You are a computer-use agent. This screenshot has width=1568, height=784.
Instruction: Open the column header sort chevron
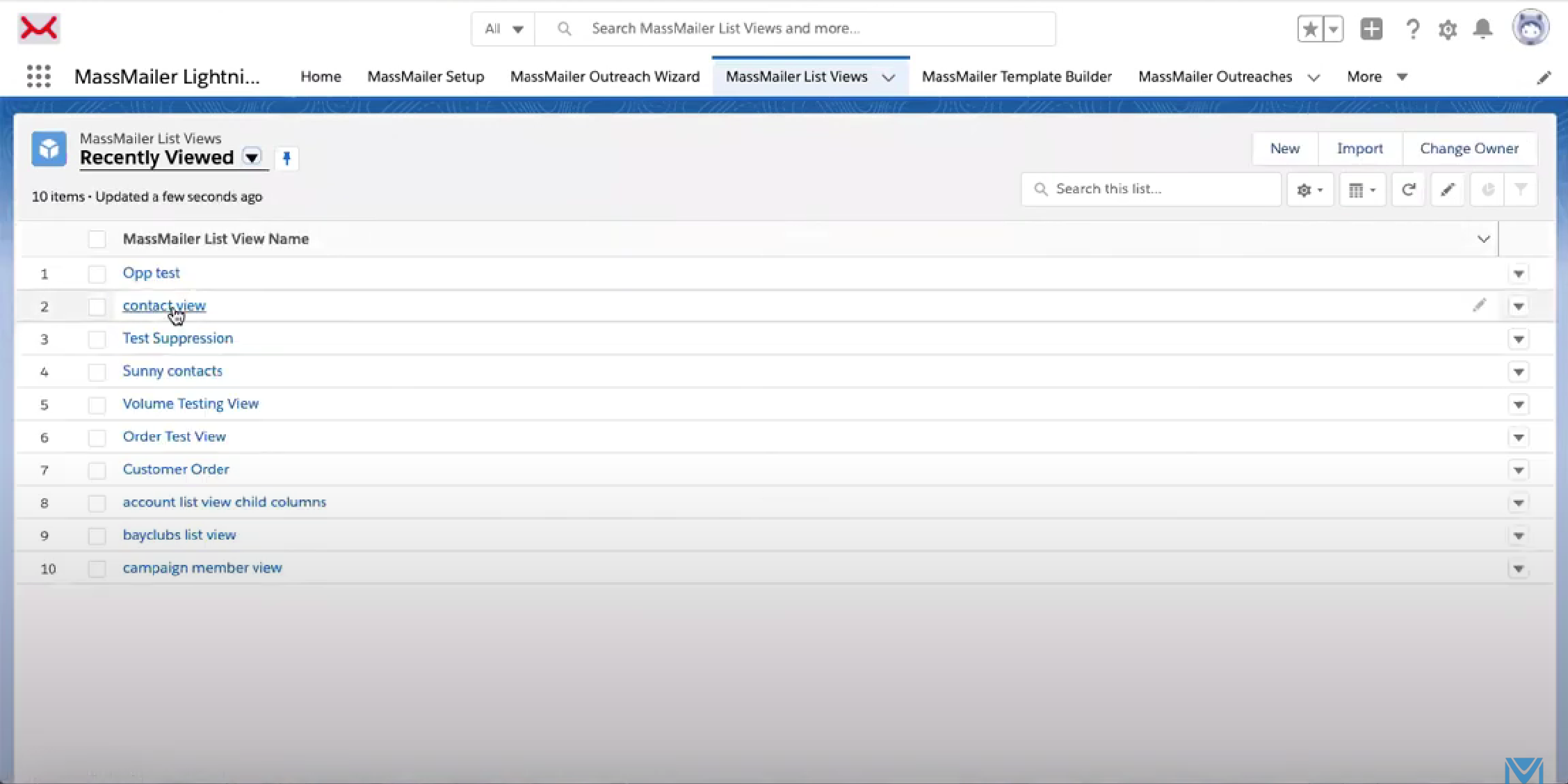pos(1483,239)
